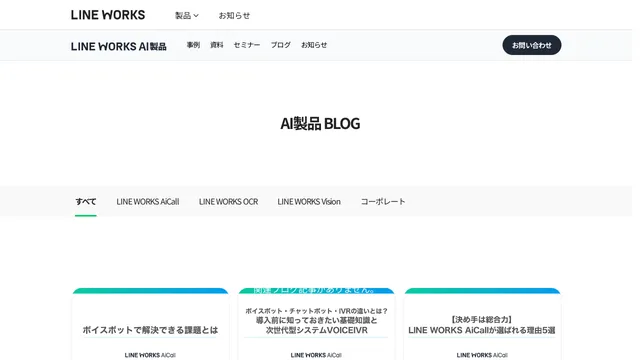Screen dimensions: 640x360
Task: Click the AI製品 BLOG heading
Action: (x=320, y=123)
